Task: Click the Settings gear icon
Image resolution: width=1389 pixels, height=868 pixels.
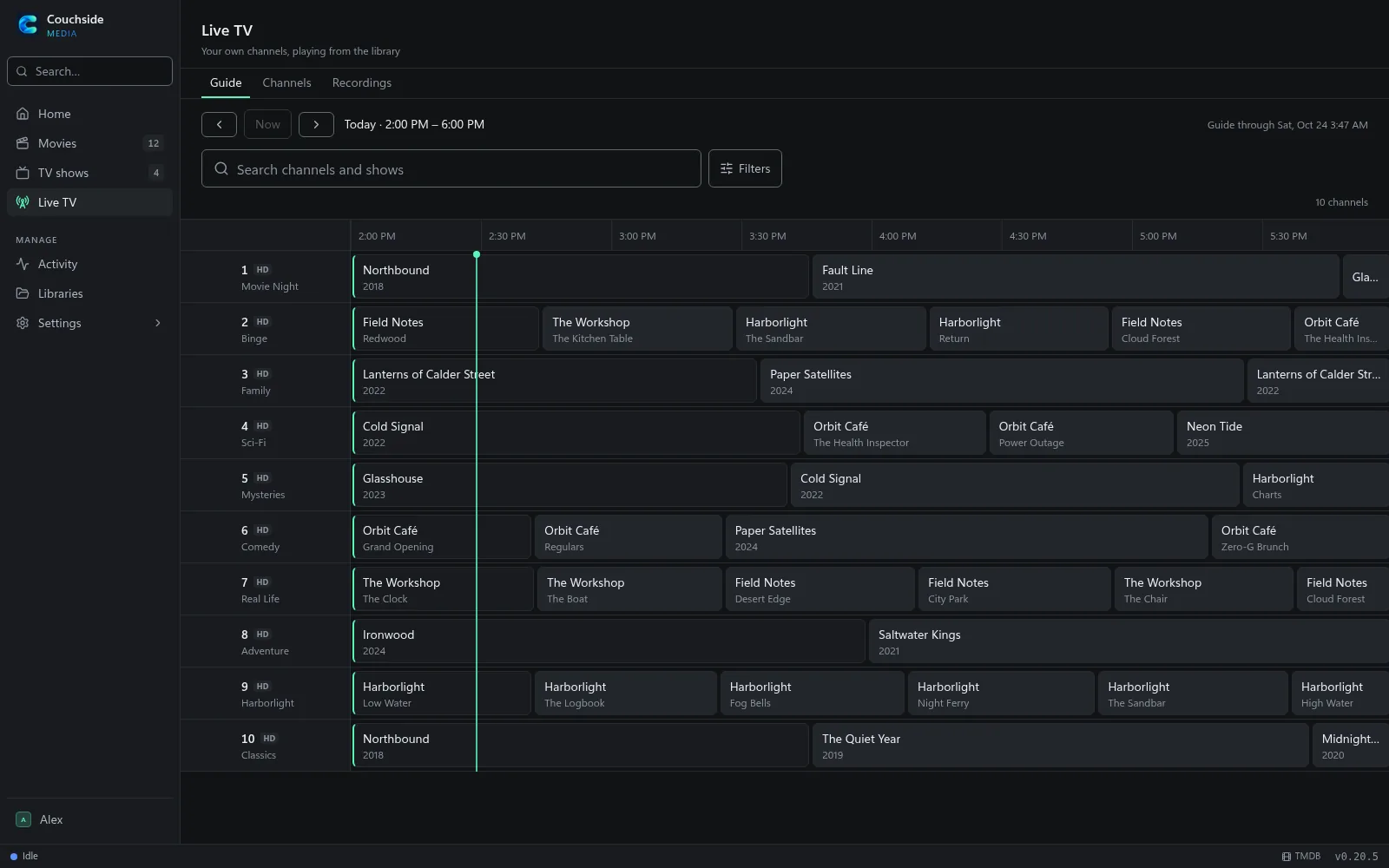Action: coord(23,323)
